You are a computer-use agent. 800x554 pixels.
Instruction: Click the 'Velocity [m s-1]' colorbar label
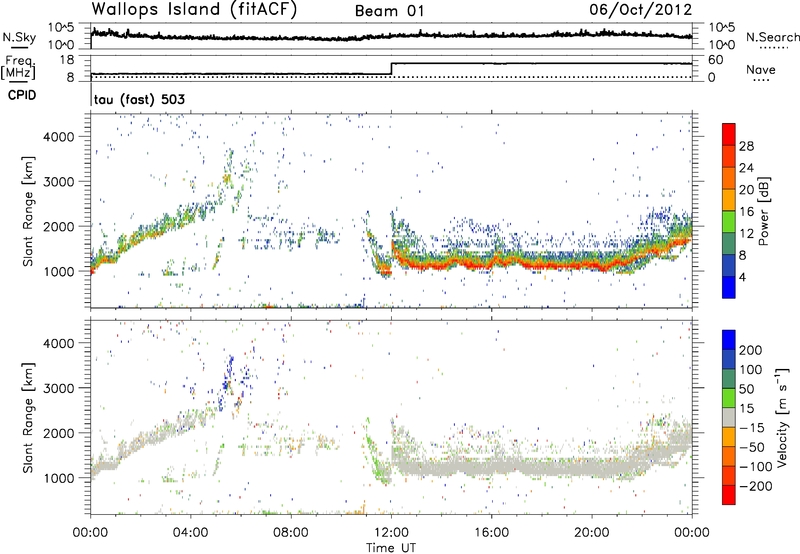point(781,417)
